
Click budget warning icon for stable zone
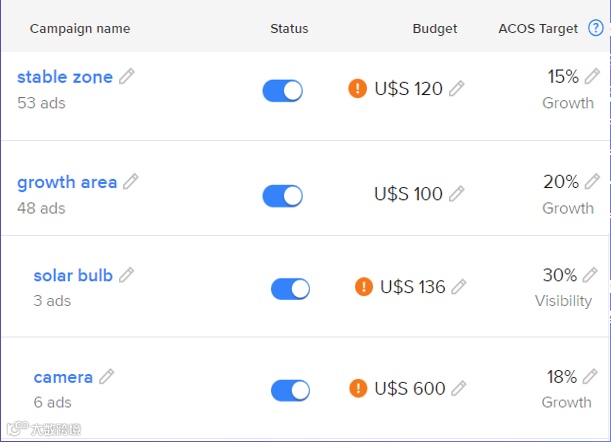point(358,89)
